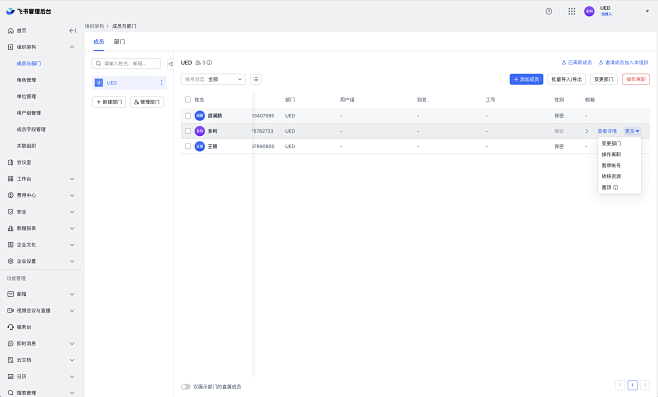
Task: Click the purple user avatar in header
Action: tap(589, 11)
